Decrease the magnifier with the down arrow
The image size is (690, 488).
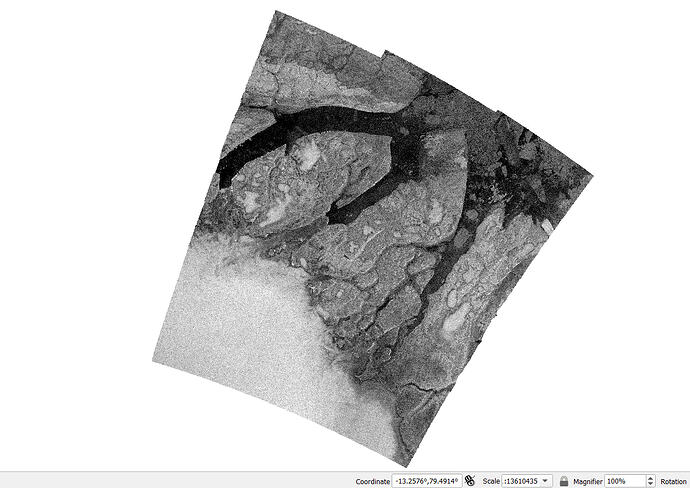[x=650, y=484]
